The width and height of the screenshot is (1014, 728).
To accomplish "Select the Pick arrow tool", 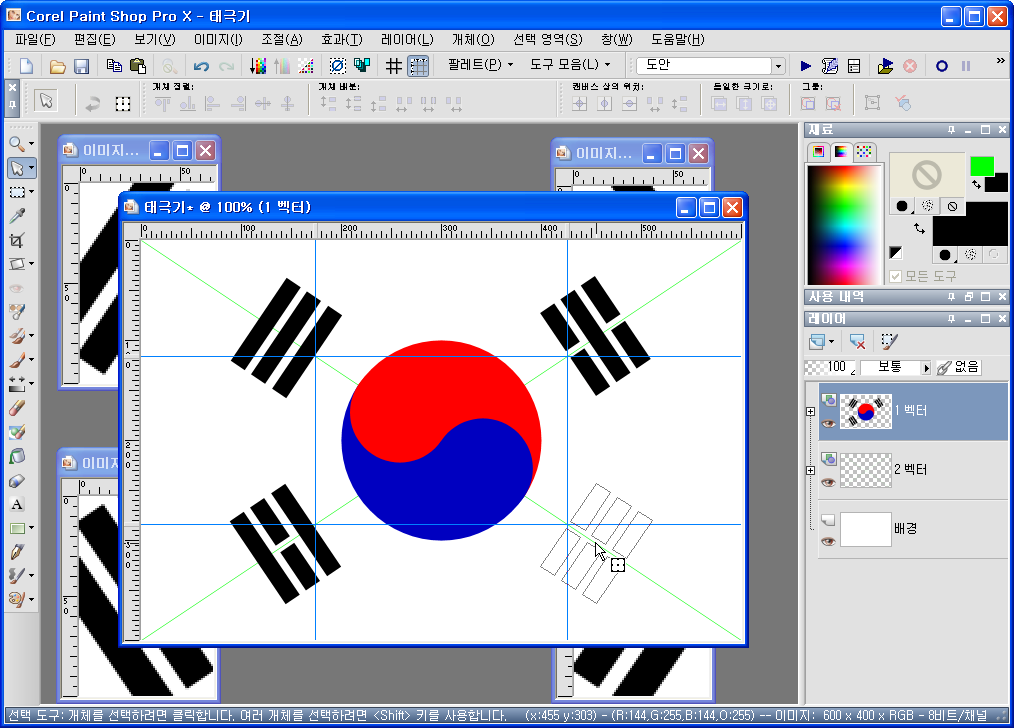I will tap(16, 168).
